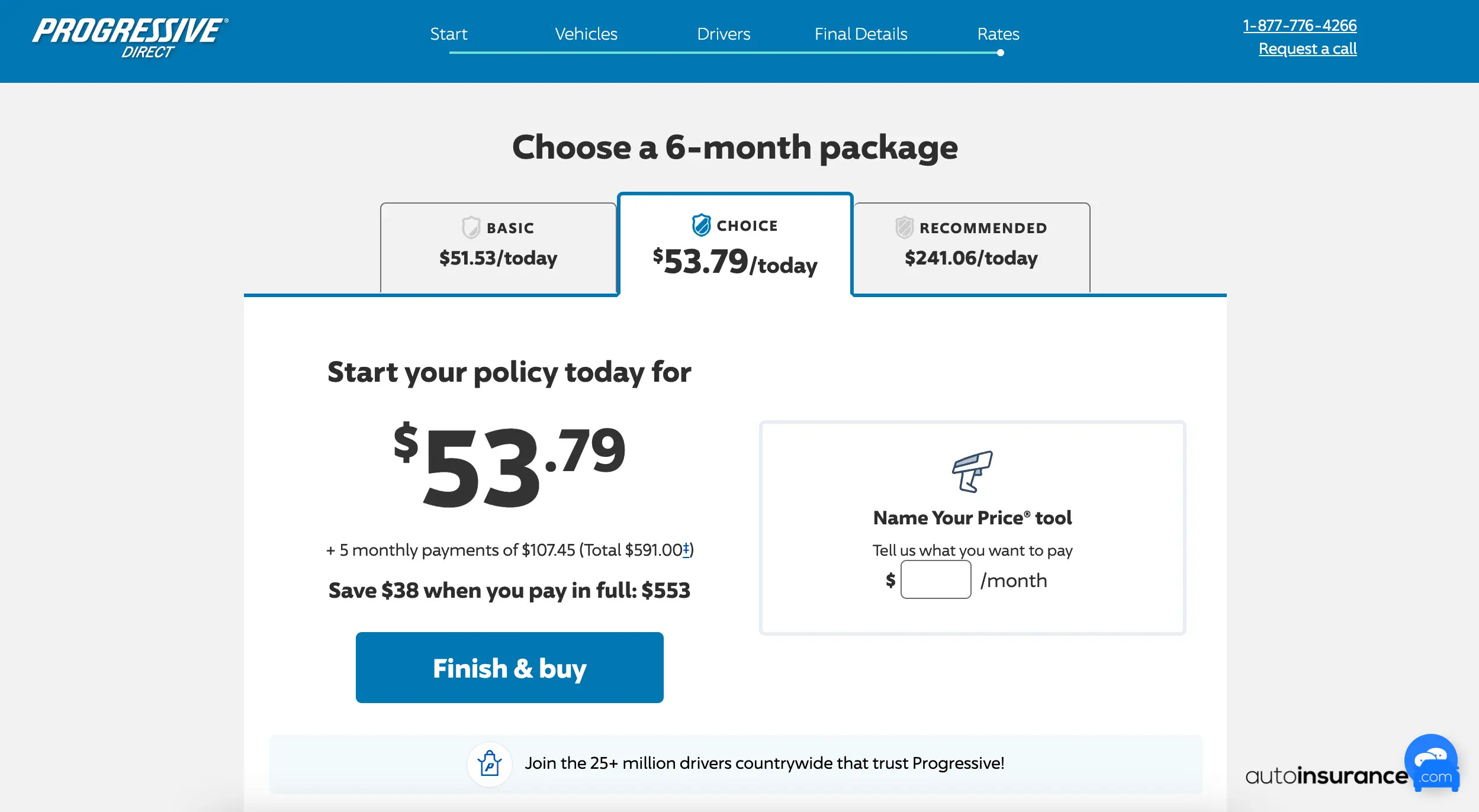This screenshot has height=812, width=1479.
Task: Select the Recommended $241.06/today package tab
Action: click(972, 247)
